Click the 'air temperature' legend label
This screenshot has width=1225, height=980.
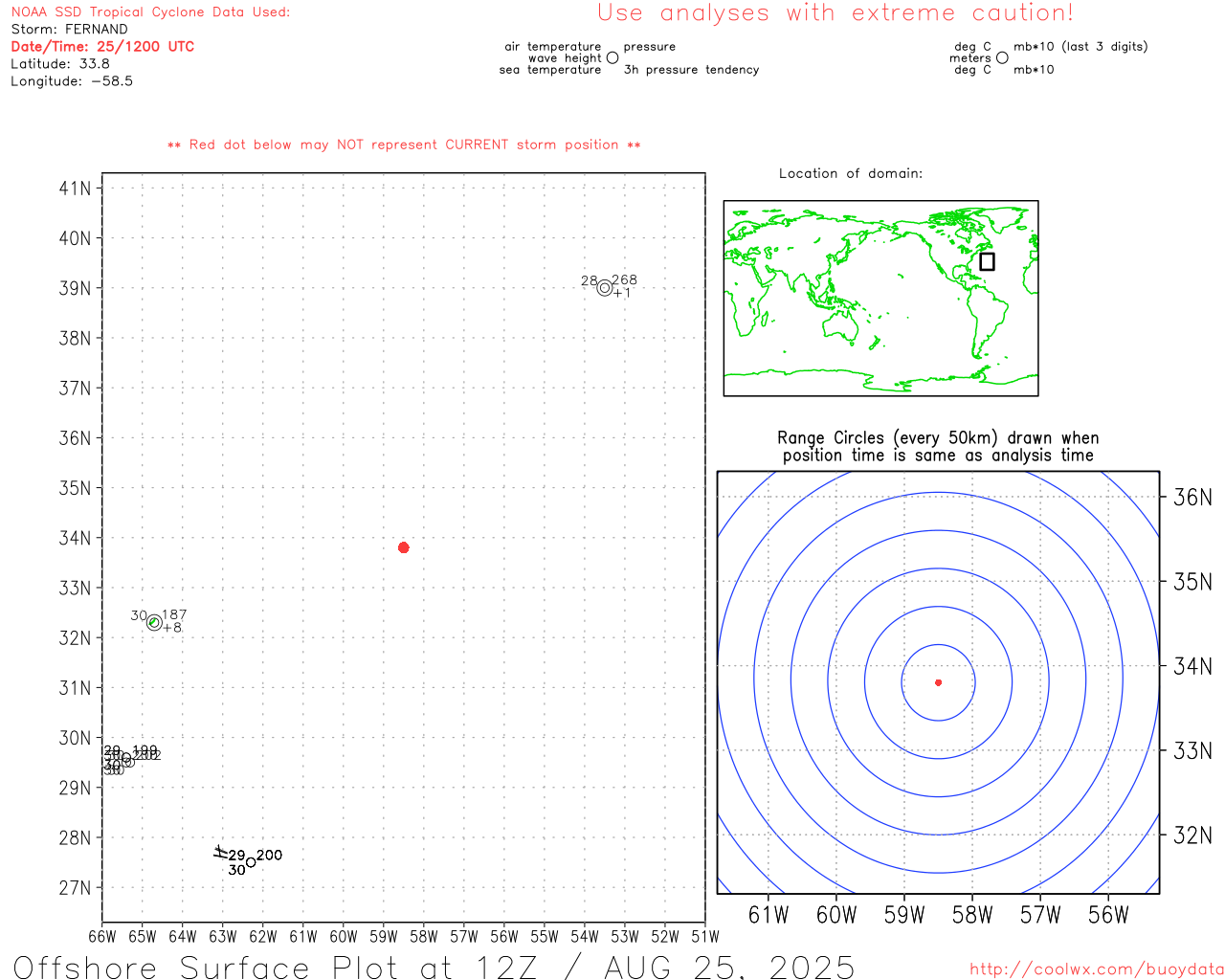click(553, 47)
